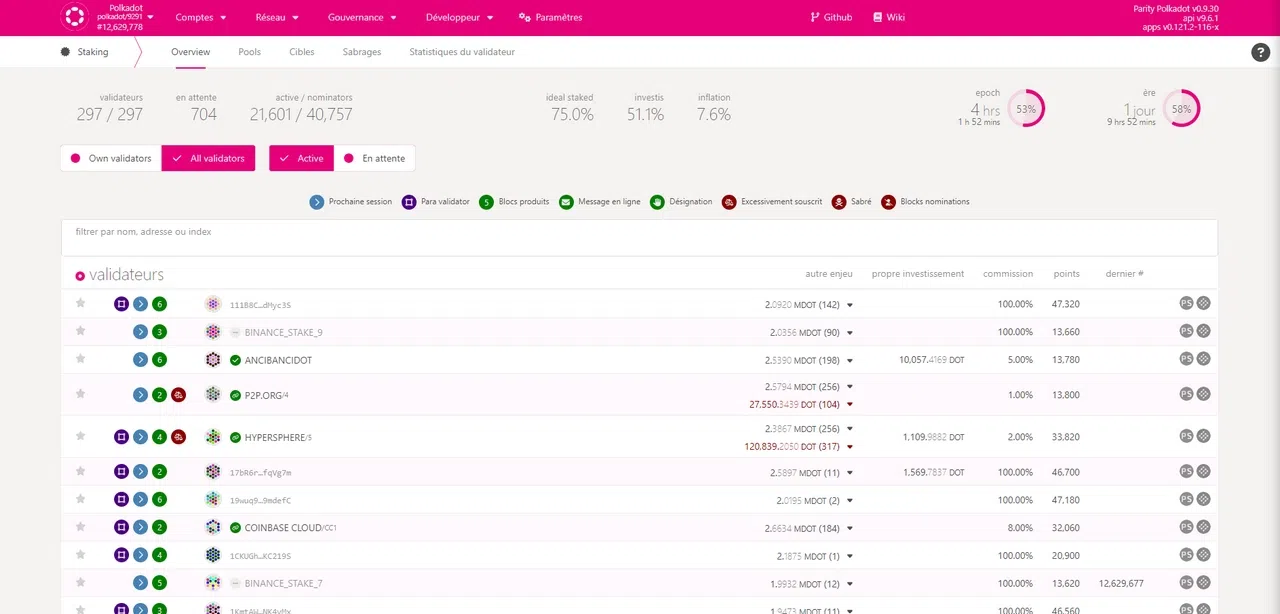Open Polkassembly icon for 11188C…dHyc3S row

pyautogui.click(x=1186, y=303)
